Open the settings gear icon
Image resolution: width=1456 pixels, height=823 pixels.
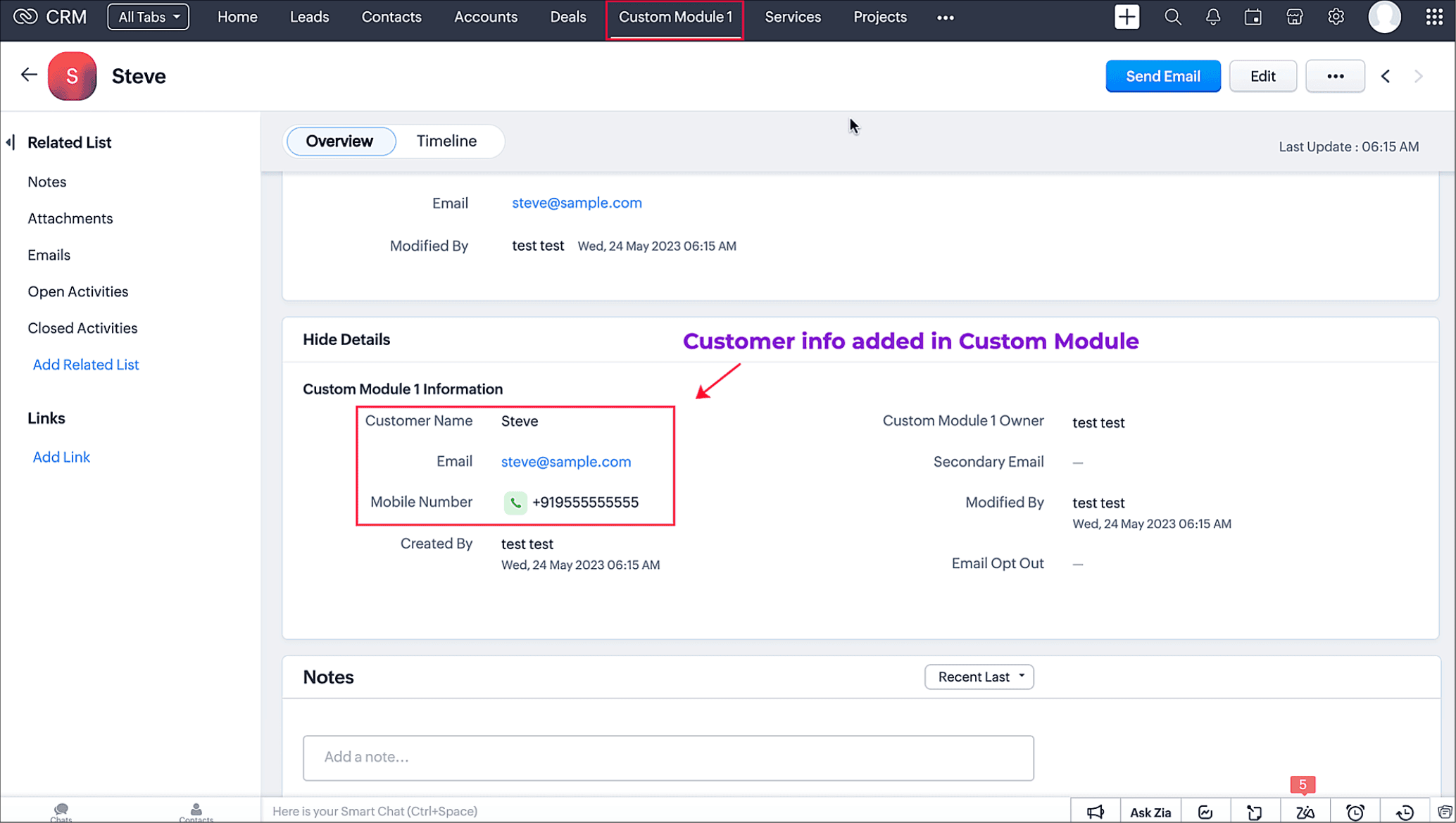[x=1336, y=17]
